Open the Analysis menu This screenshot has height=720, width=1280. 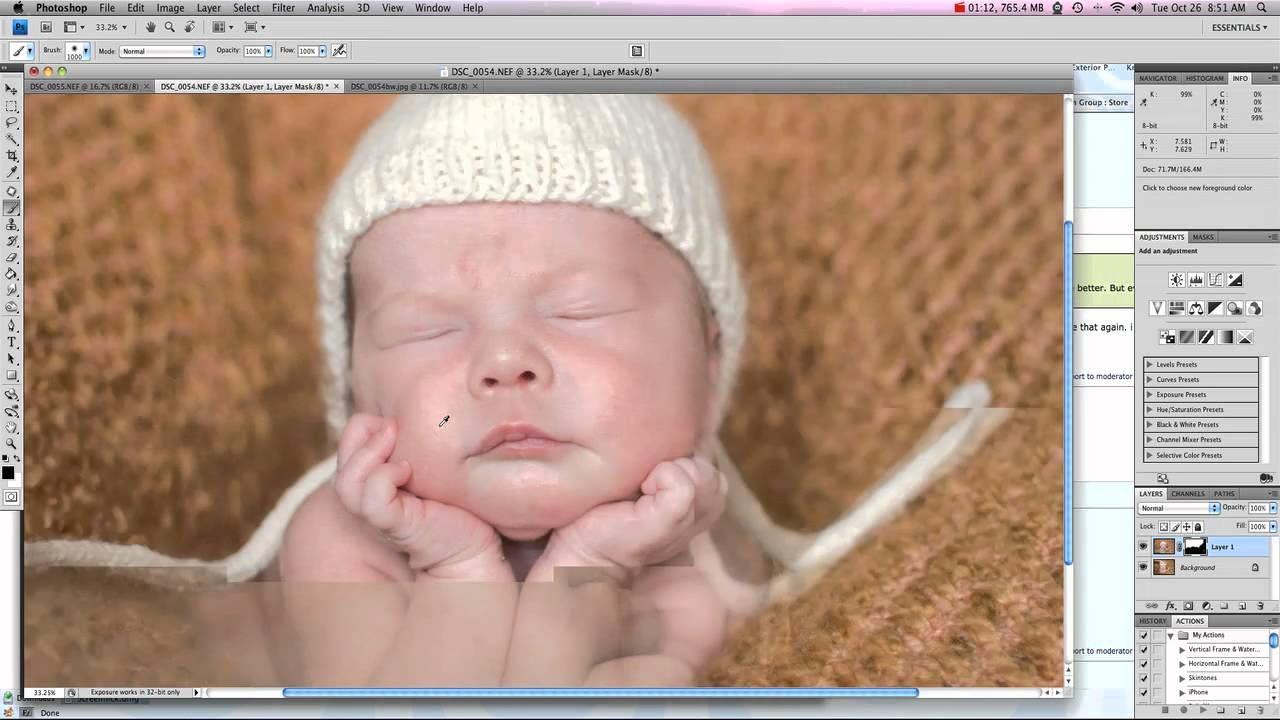pos(326,8)
